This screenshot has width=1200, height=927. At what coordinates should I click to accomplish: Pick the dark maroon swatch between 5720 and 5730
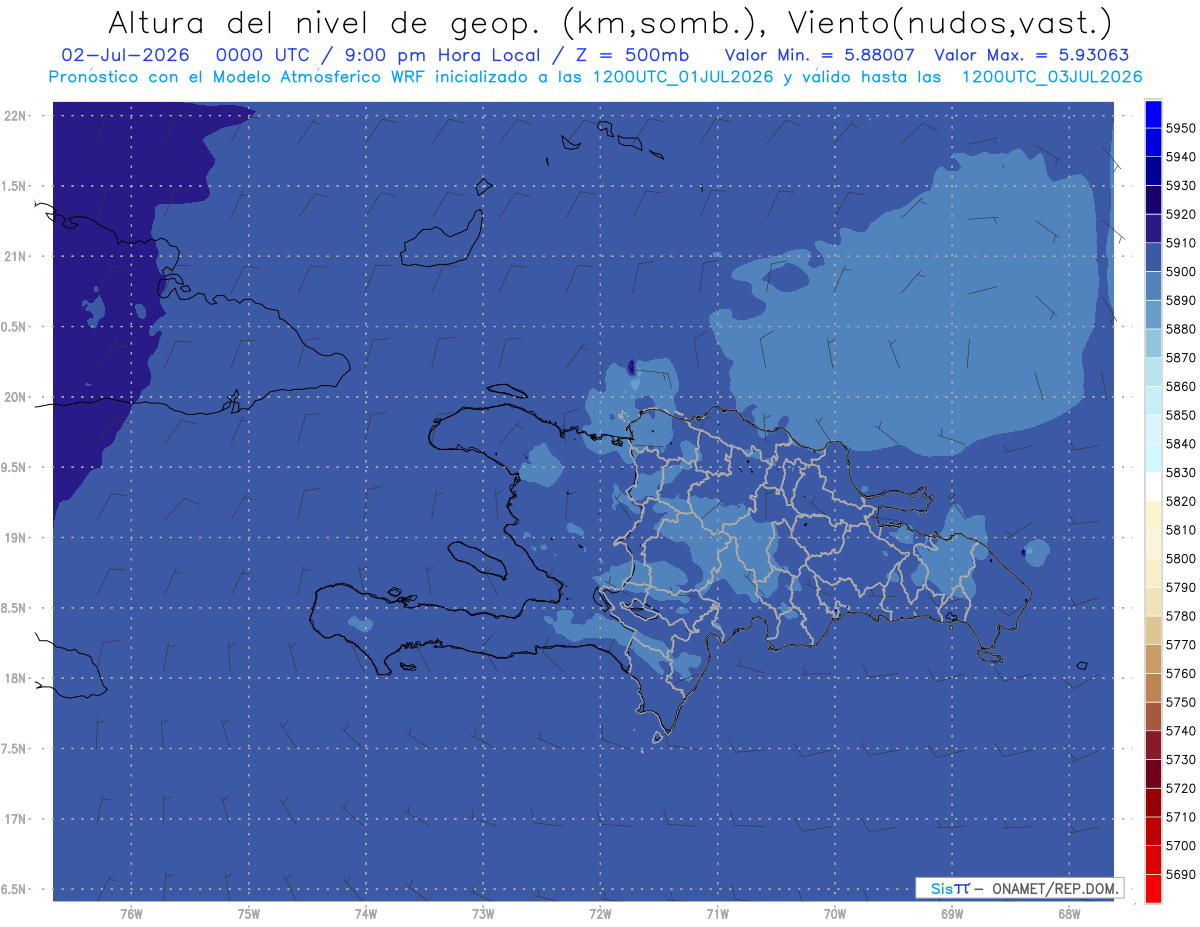point(1153,773)
